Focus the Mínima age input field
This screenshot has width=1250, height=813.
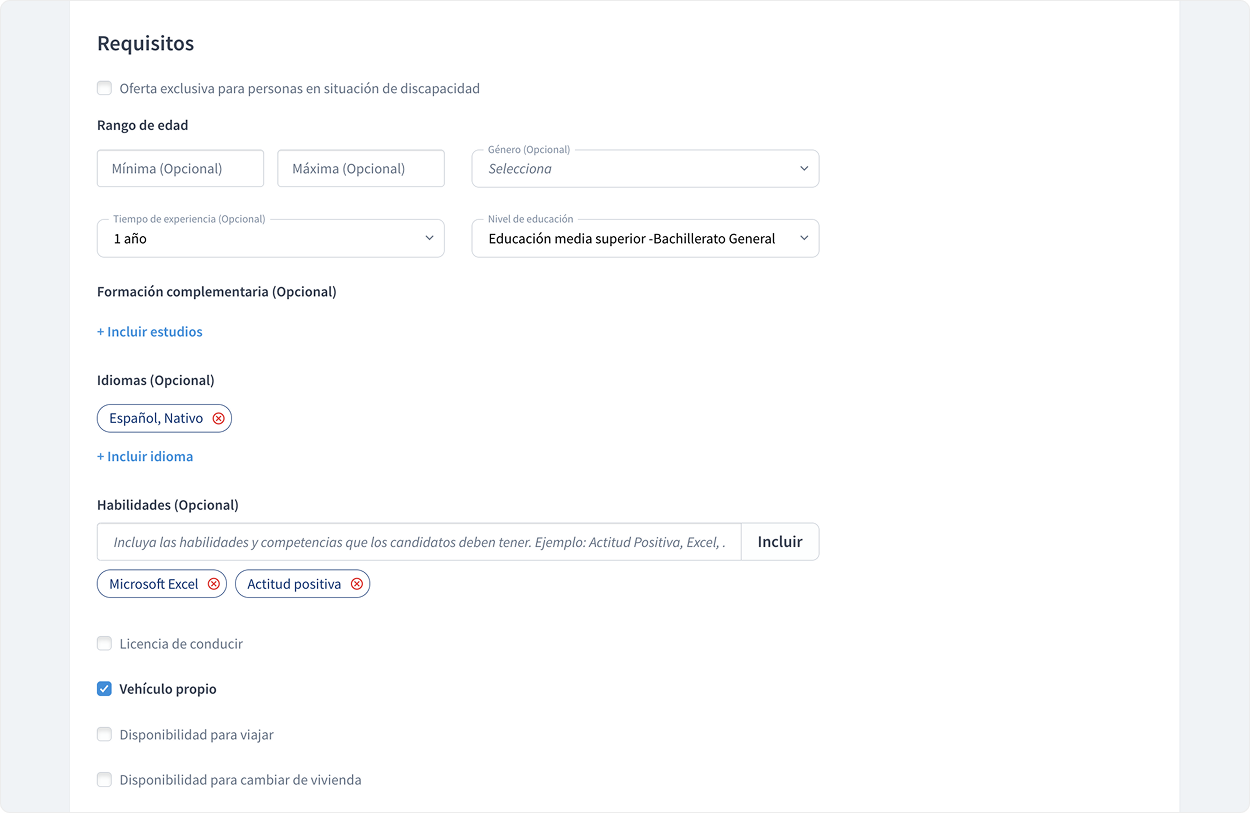[x=180, y=169]
